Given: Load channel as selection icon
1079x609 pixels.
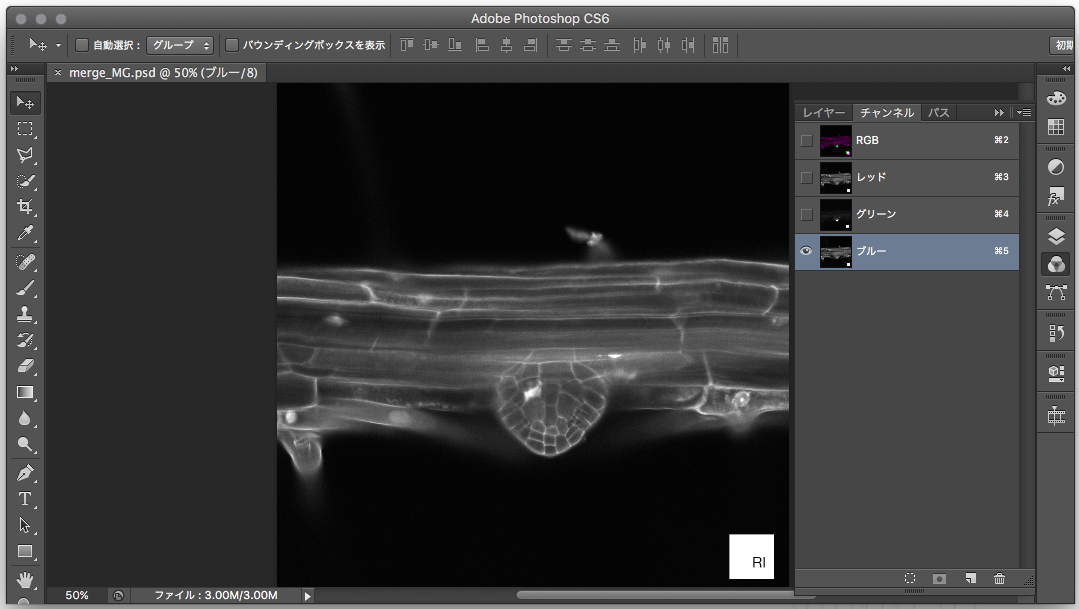Looking at the screenshot, I should [910, 578].
